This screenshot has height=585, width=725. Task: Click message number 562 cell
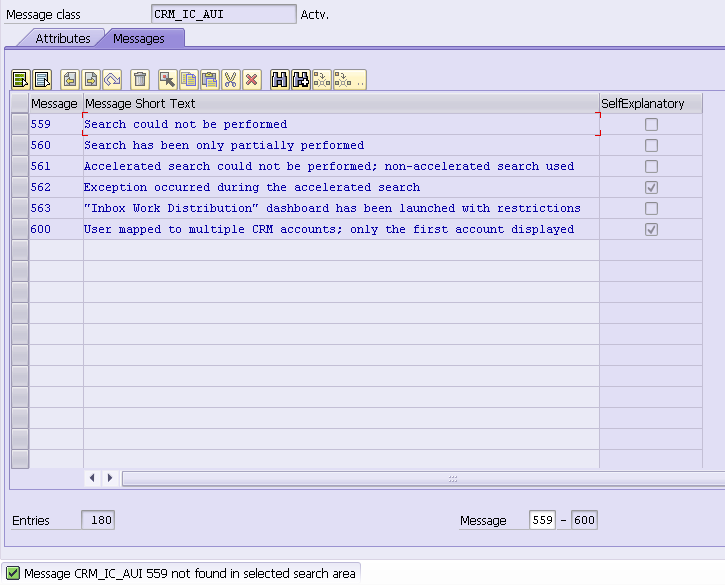[x=56, y=187]
